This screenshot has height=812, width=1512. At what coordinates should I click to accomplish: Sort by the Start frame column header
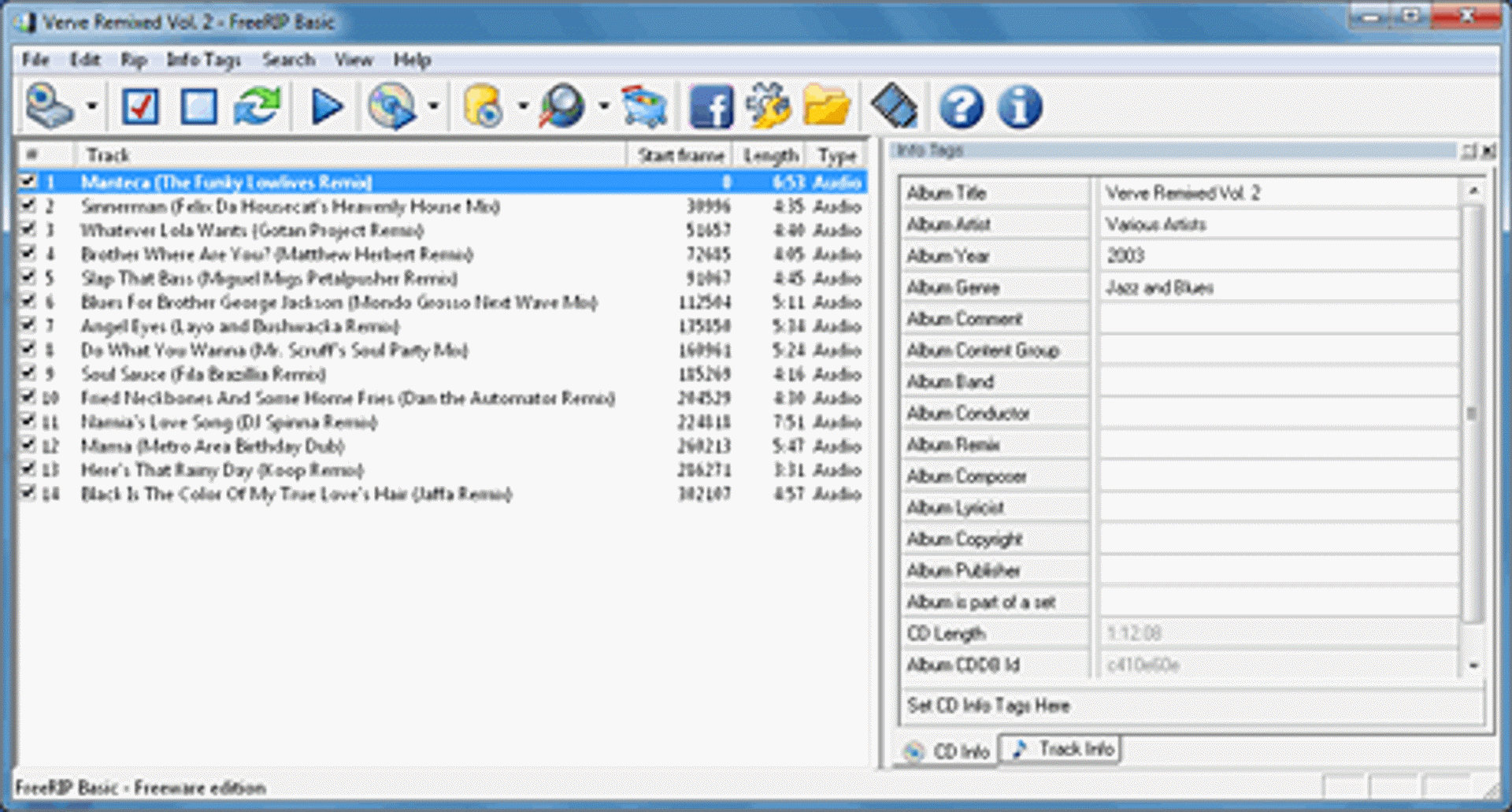point(680,155)
